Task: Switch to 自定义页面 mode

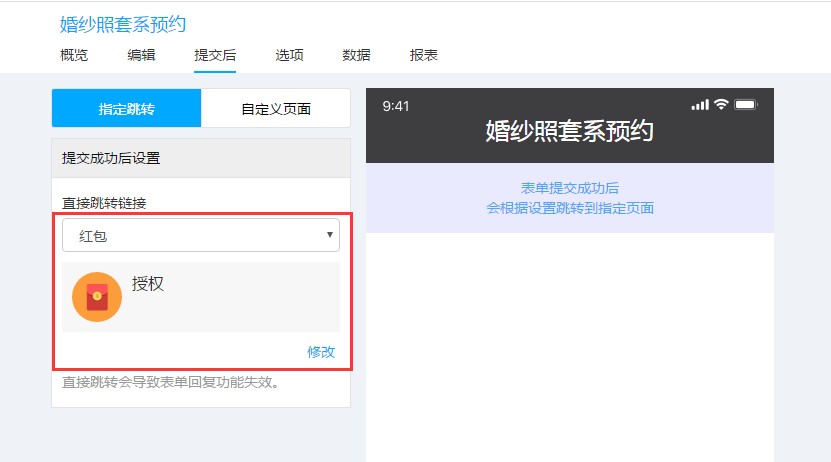Action: (276, 108)
